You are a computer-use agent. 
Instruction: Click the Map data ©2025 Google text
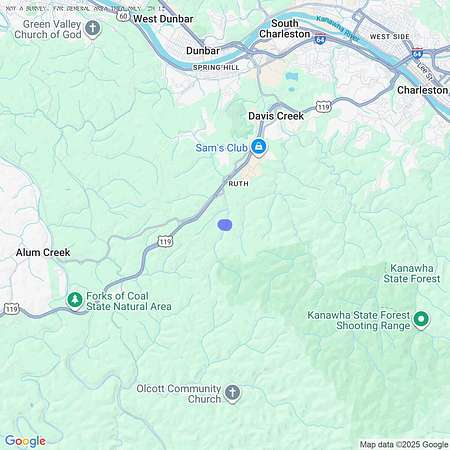[404, 444]
